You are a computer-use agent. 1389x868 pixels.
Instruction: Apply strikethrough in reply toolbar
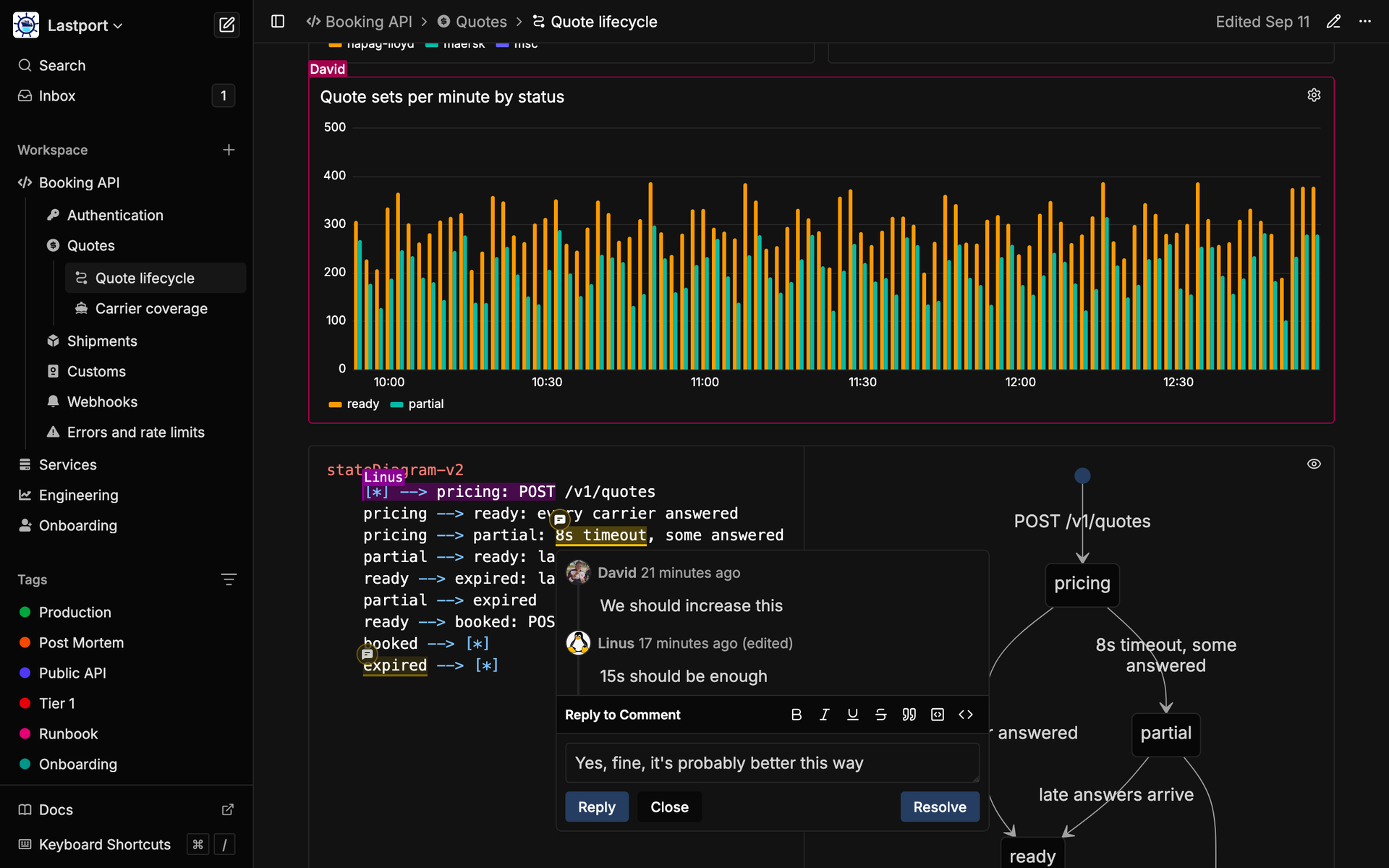pyautogui.click(x=880, y=715)
